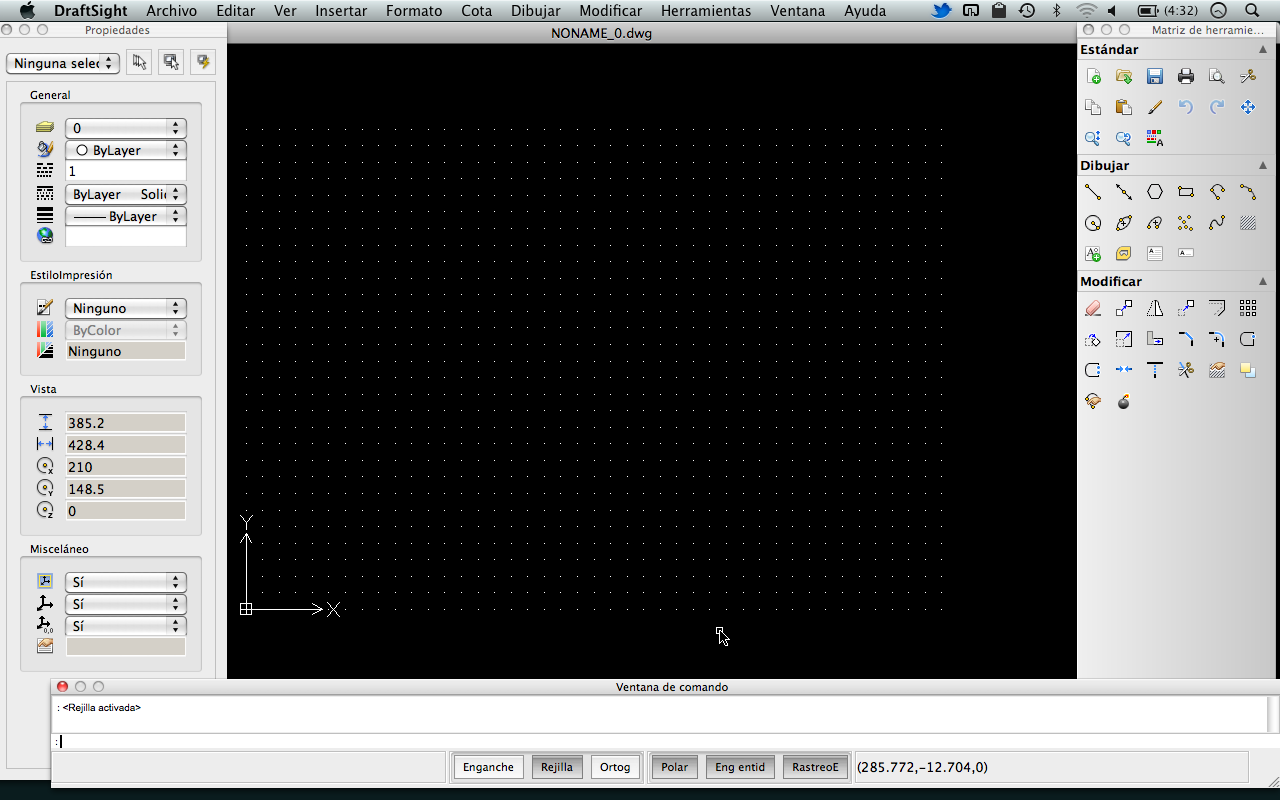Open the Ventana menu

(x=798, y=11)
